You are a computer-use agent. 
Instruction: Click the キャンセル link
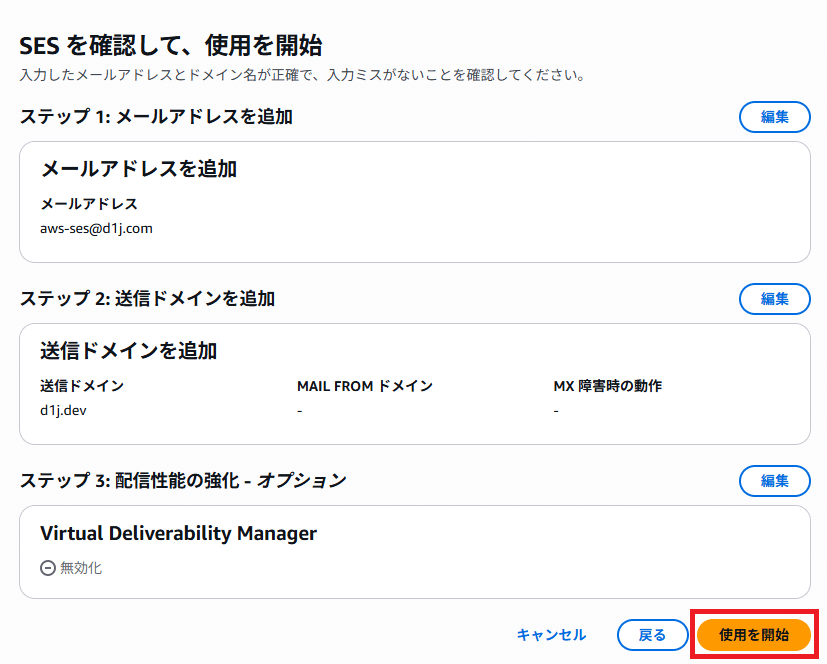pos(550,634)
